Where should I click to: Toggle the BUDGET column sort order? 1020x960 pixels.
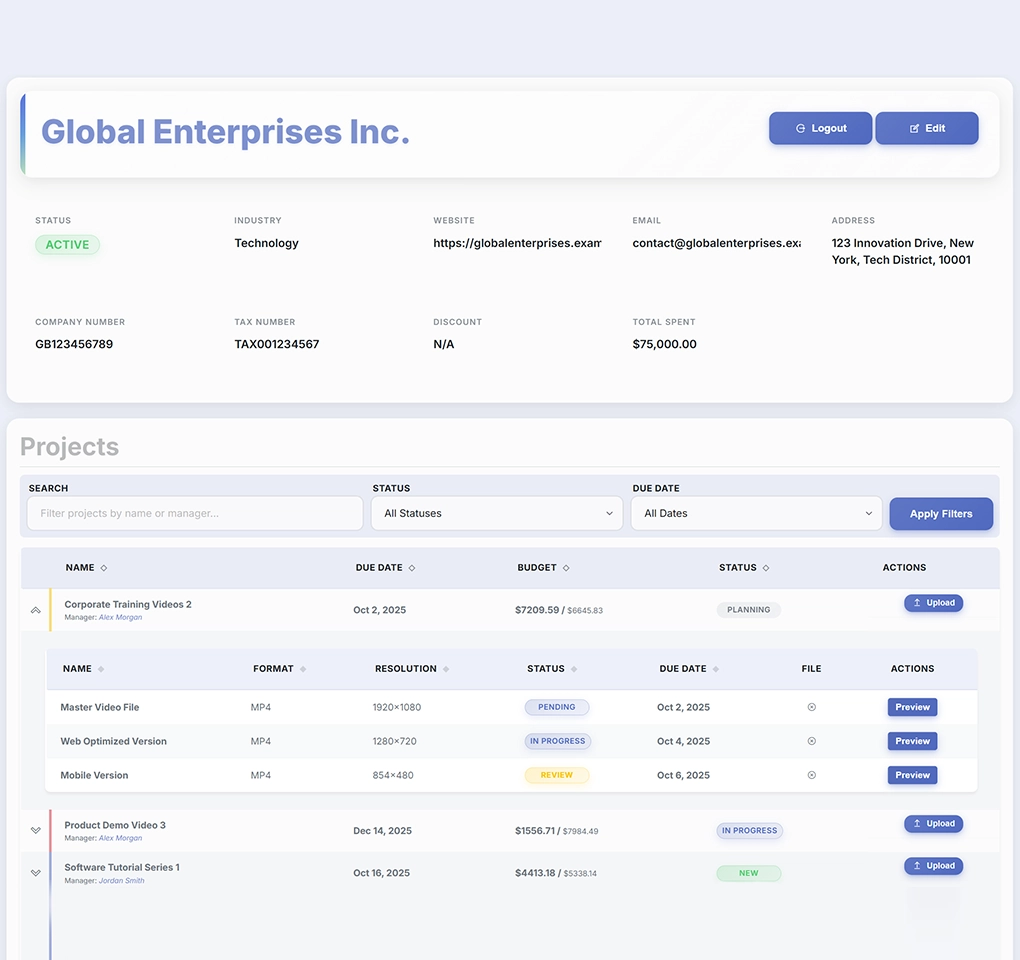click(x=567, y=567)
